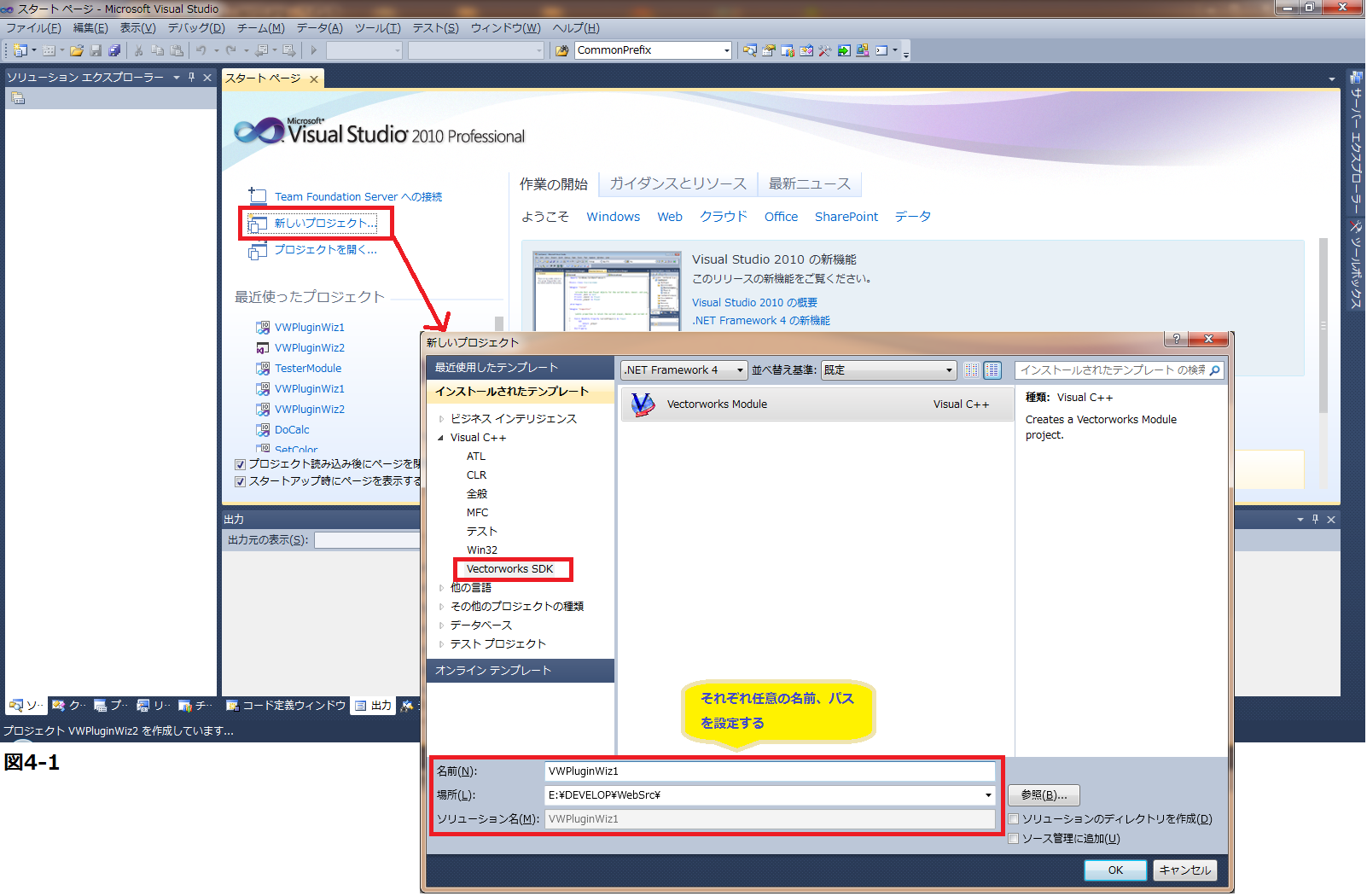The width and height of the screenshot is (1367, 896).
Task: Click the Undo arrow toolbar icon
Action: [x=201, y=50]
